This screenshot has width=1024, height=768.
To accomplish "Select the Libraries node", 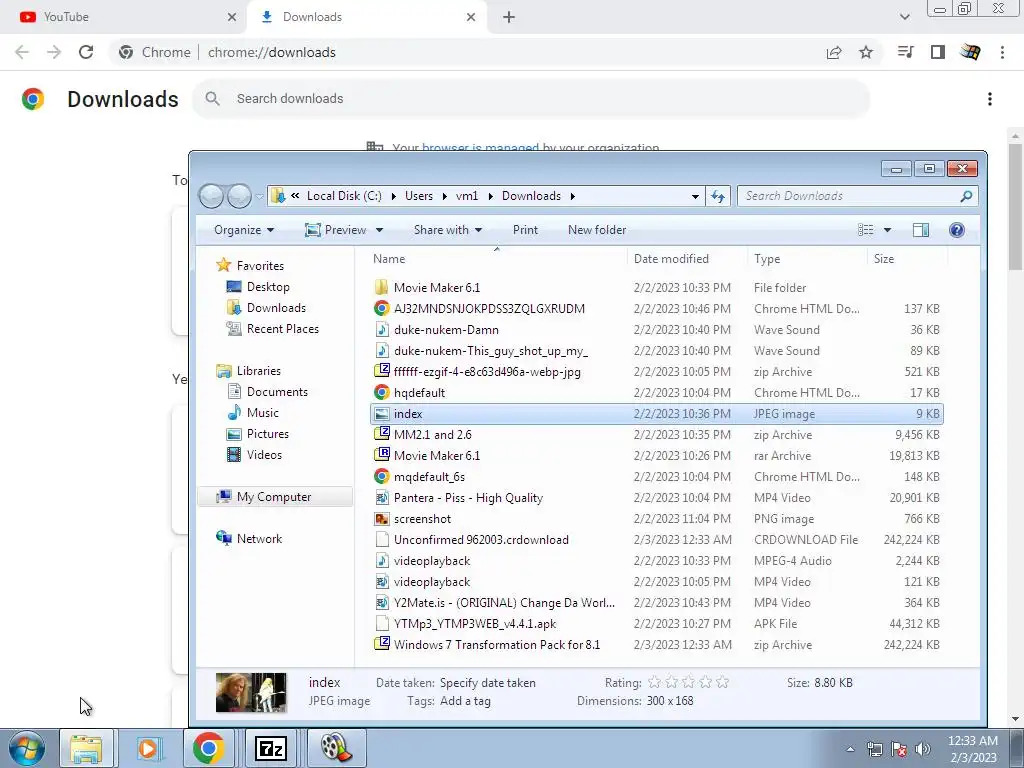I will pos(249,370).
